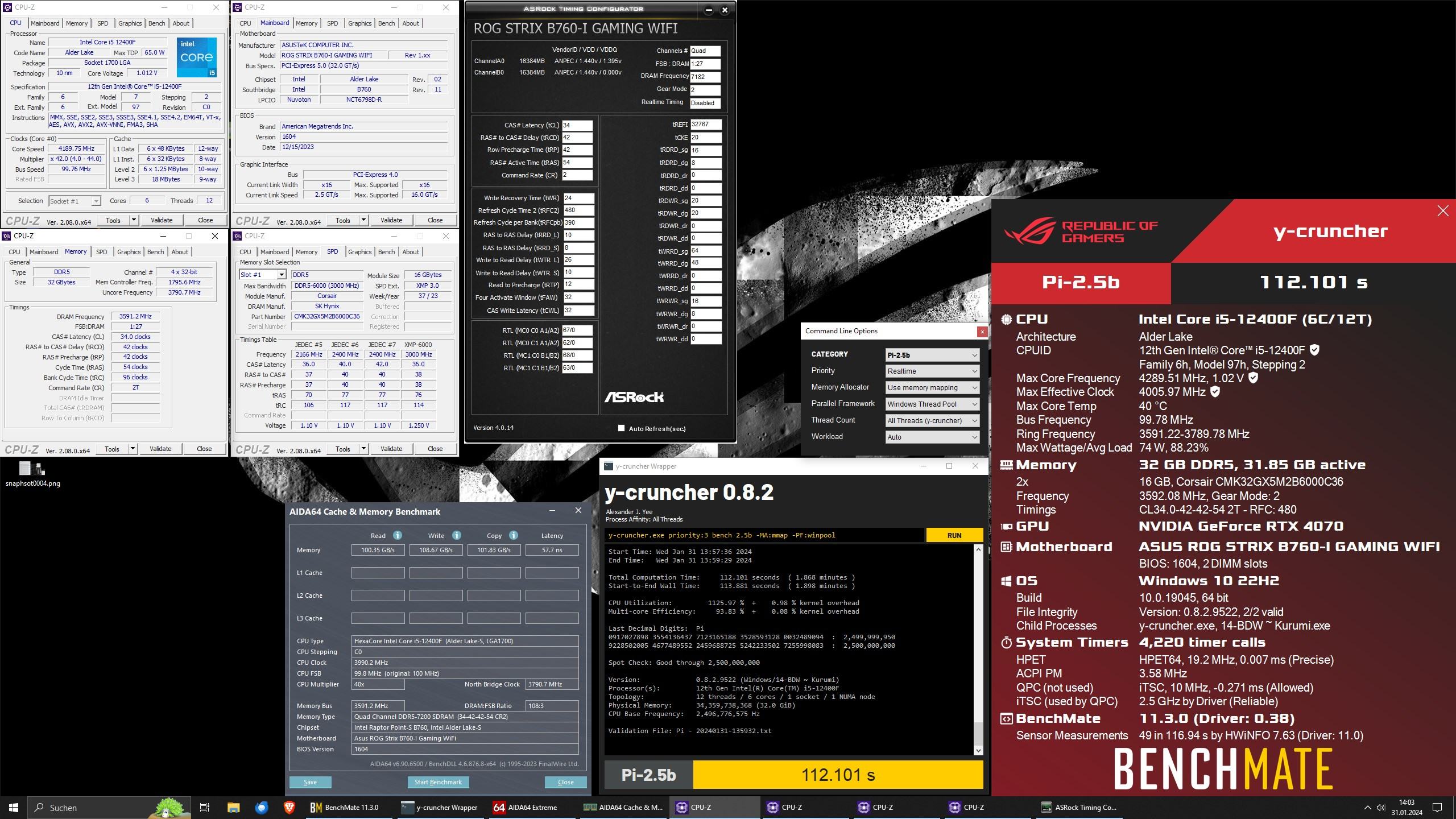Click the Read info icon in AIDA64 benchmark
Image resolution: width=1456 pixels, height=819 pixels.
click(398, 535)
